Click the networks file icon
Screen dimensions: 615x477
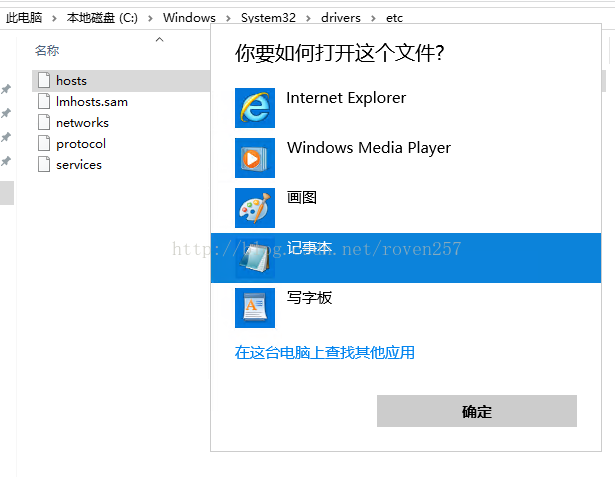pos(44,122)
